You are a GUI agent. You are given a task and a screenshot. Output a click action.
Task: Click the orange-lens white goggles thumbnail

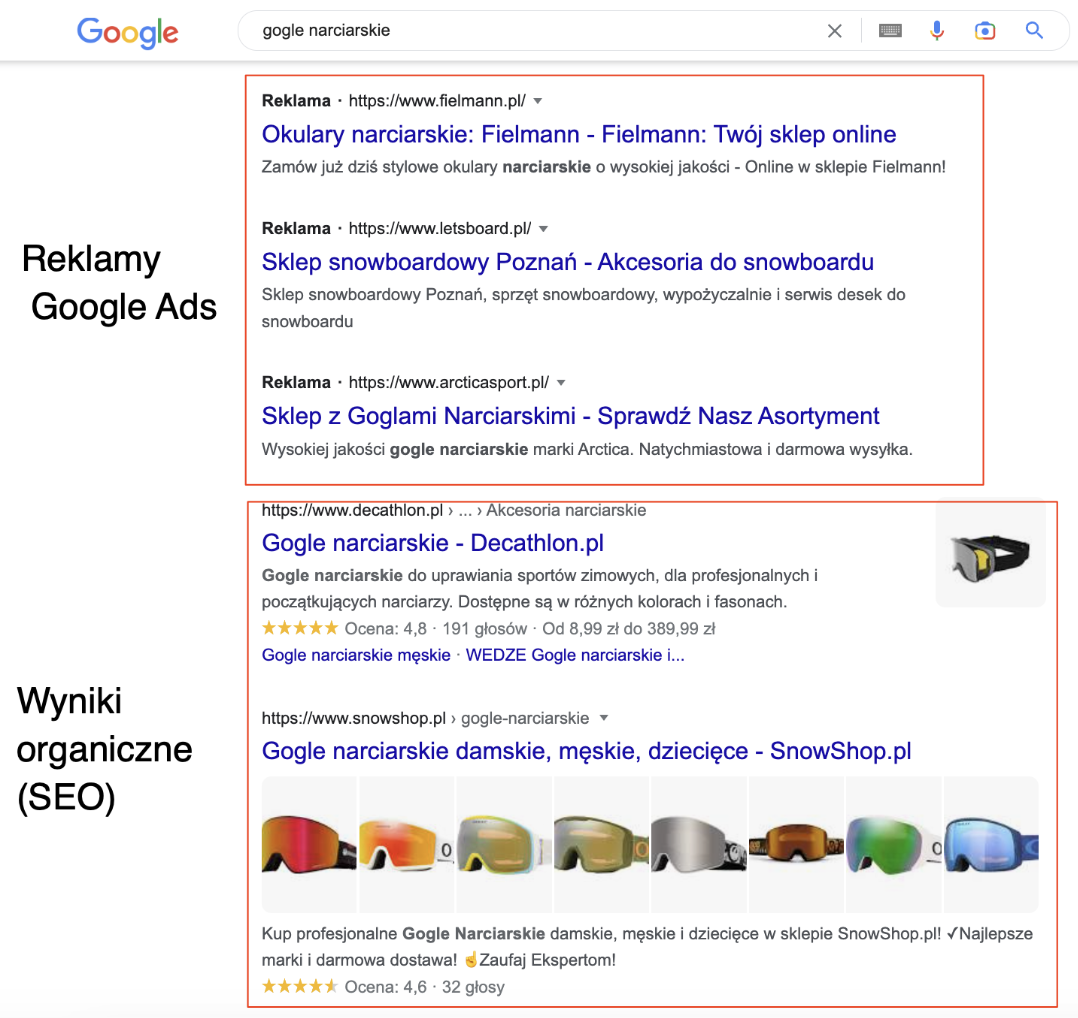406,844
